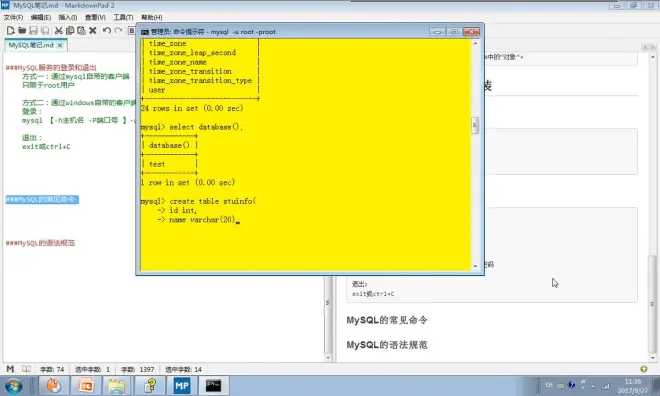Click the 选中字数: 14 status entry

(183, 369)
